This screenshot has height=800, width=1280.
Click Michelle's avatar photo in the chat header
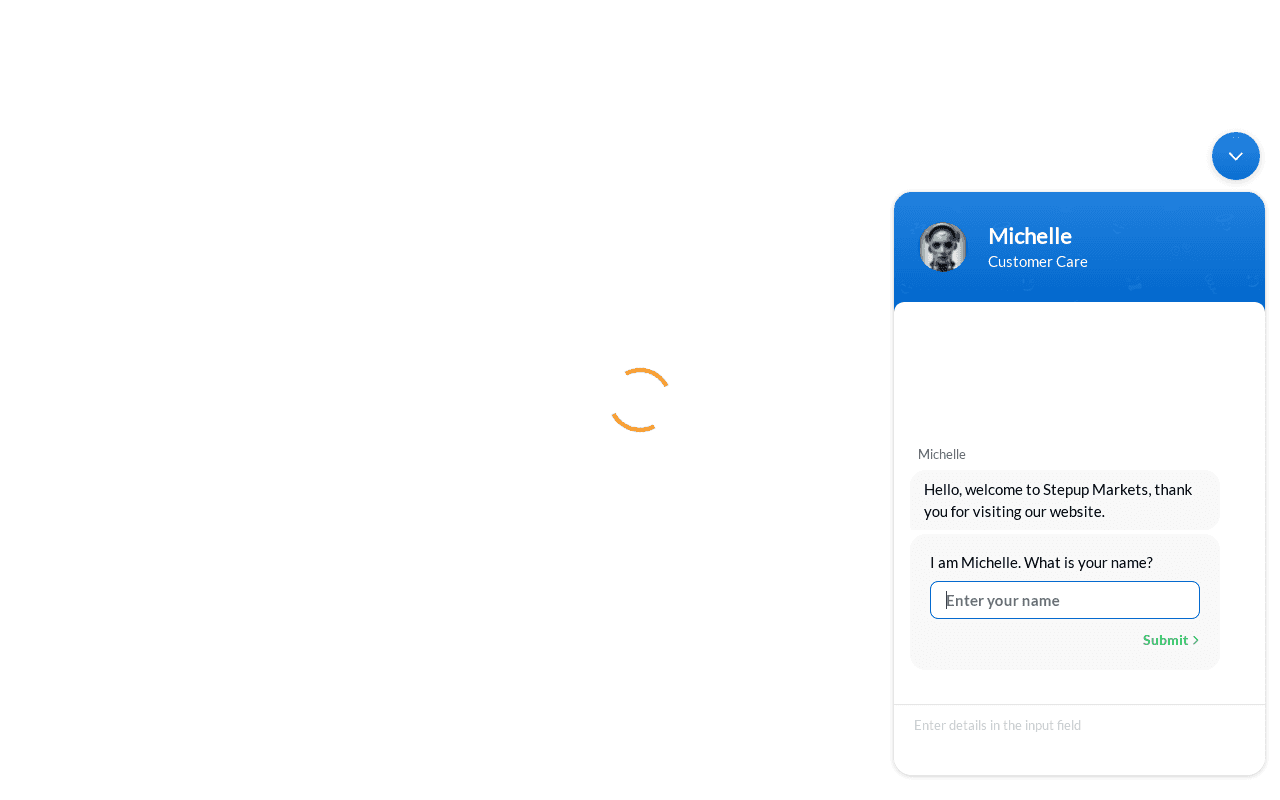pos(943,247)
